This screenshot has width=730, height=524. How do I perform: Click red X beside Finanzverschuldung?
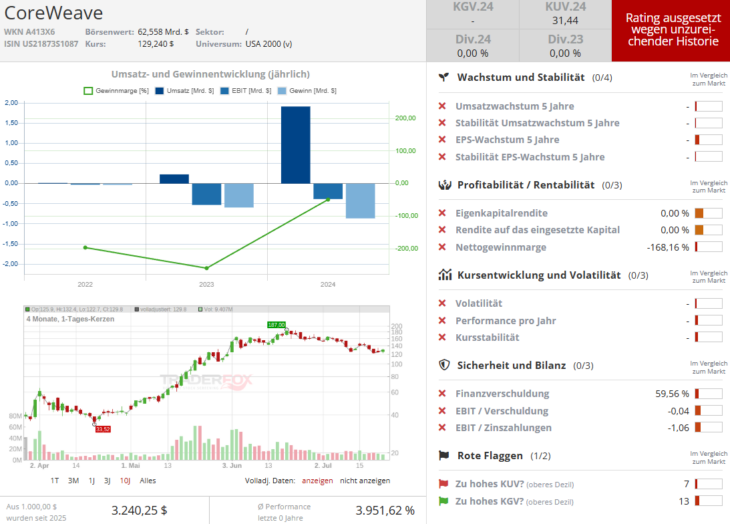pos(442,394)
